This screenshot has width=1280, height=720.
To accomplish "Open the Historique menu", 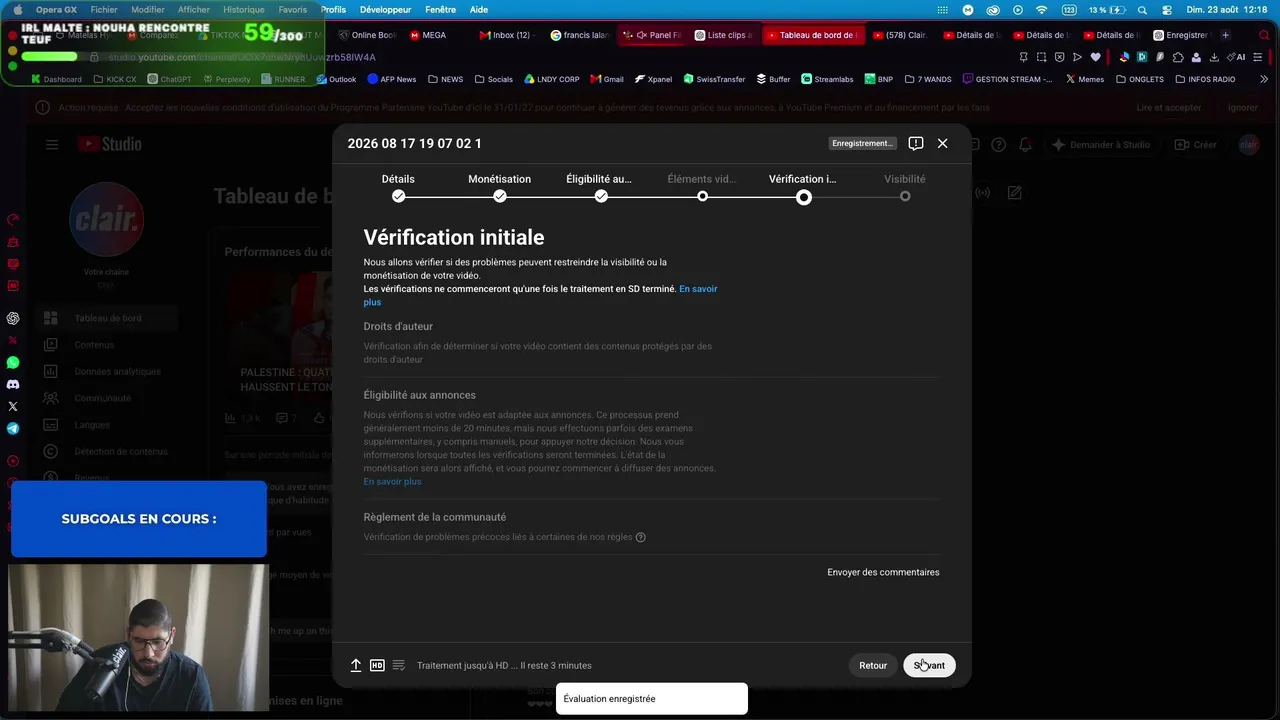I will (244, 10).
